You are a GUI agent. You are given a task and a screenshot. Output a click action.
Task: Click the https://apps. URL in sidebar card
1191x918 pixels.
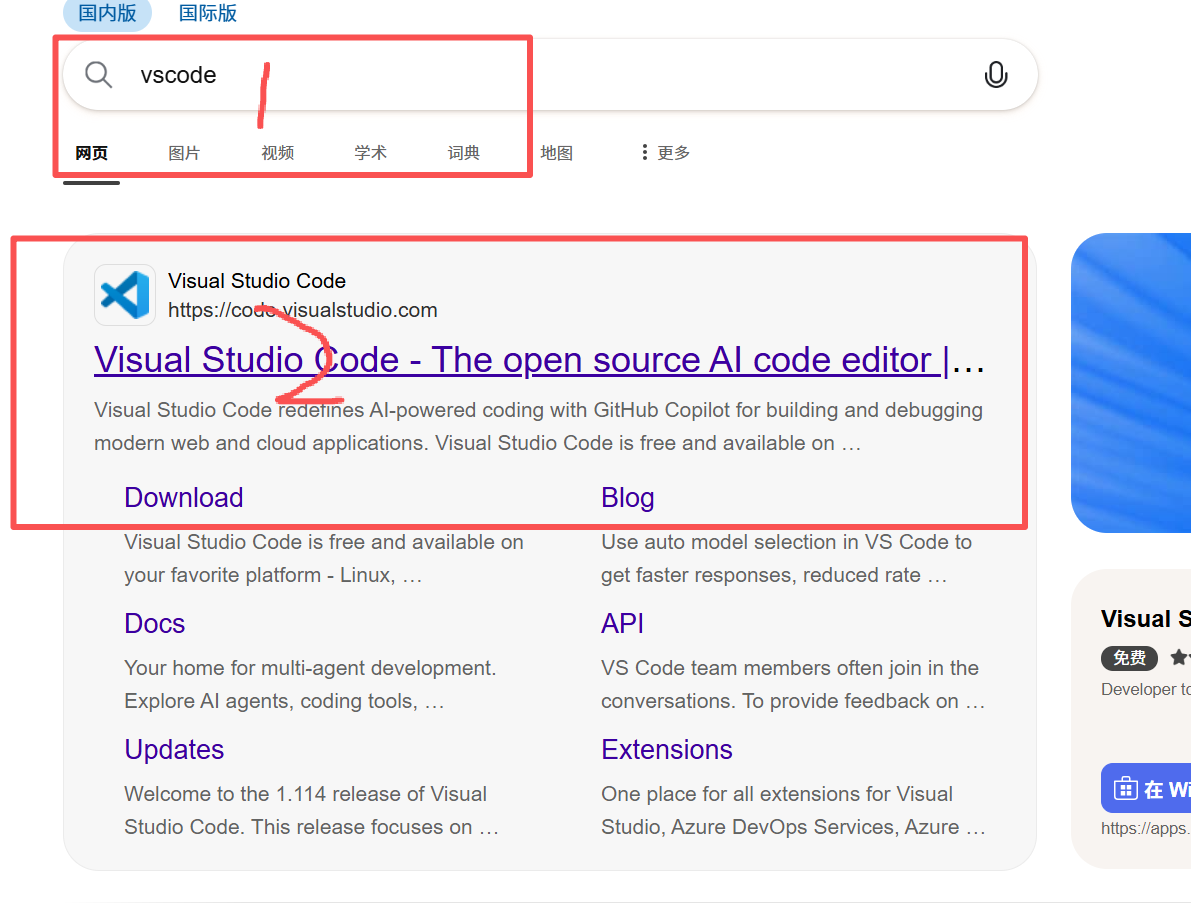1146,828
